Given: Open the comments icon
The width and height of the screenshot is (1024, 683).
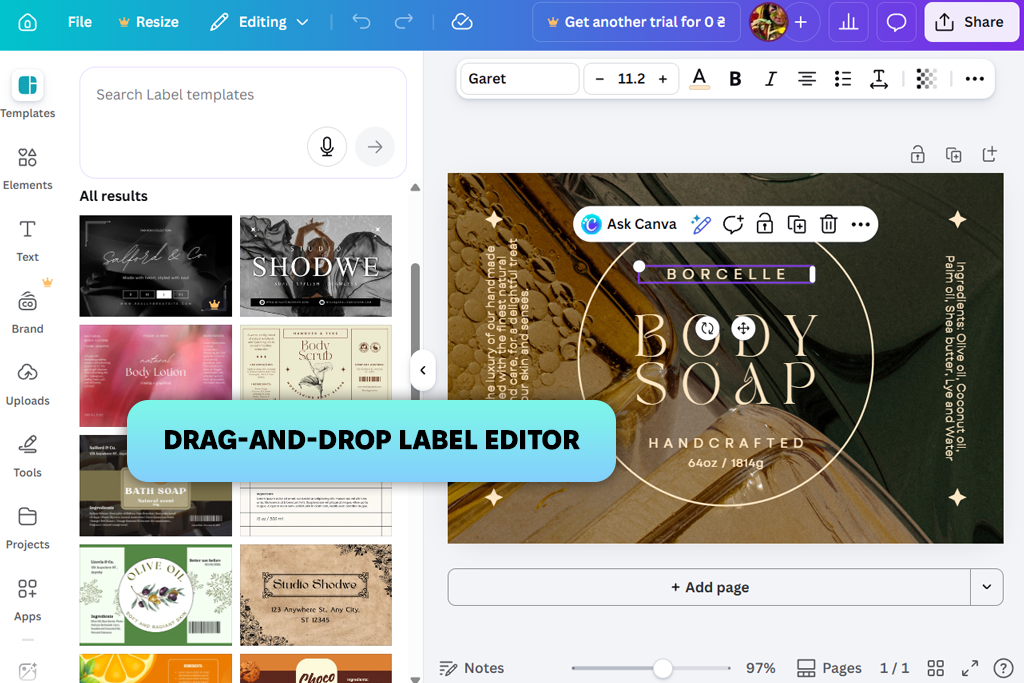Looking at the screenshot, I should 896,22.
